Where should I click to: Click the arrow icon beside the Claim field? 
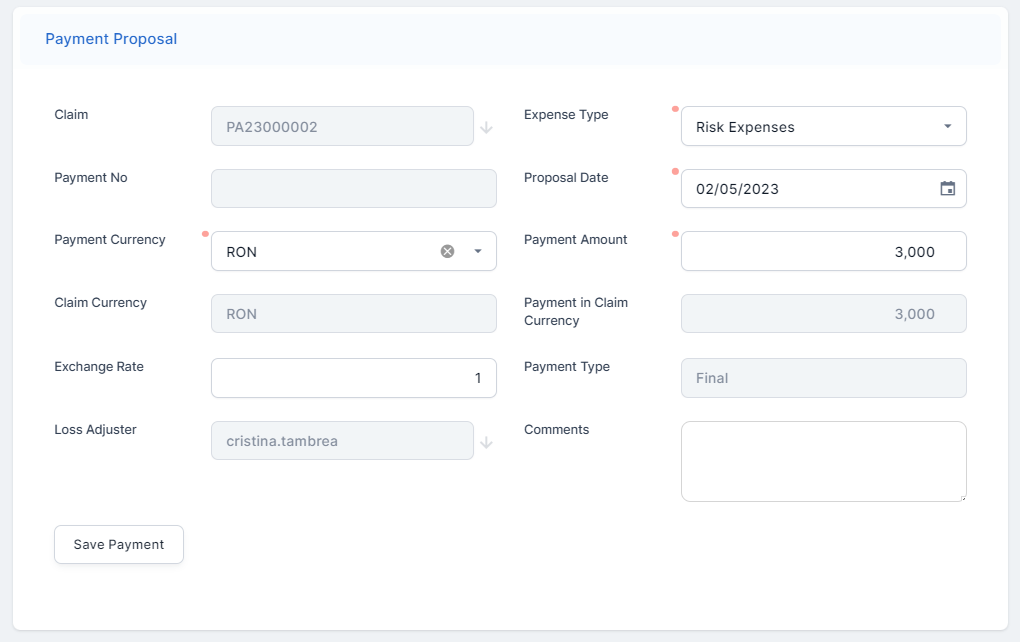[x=486, y=127]
